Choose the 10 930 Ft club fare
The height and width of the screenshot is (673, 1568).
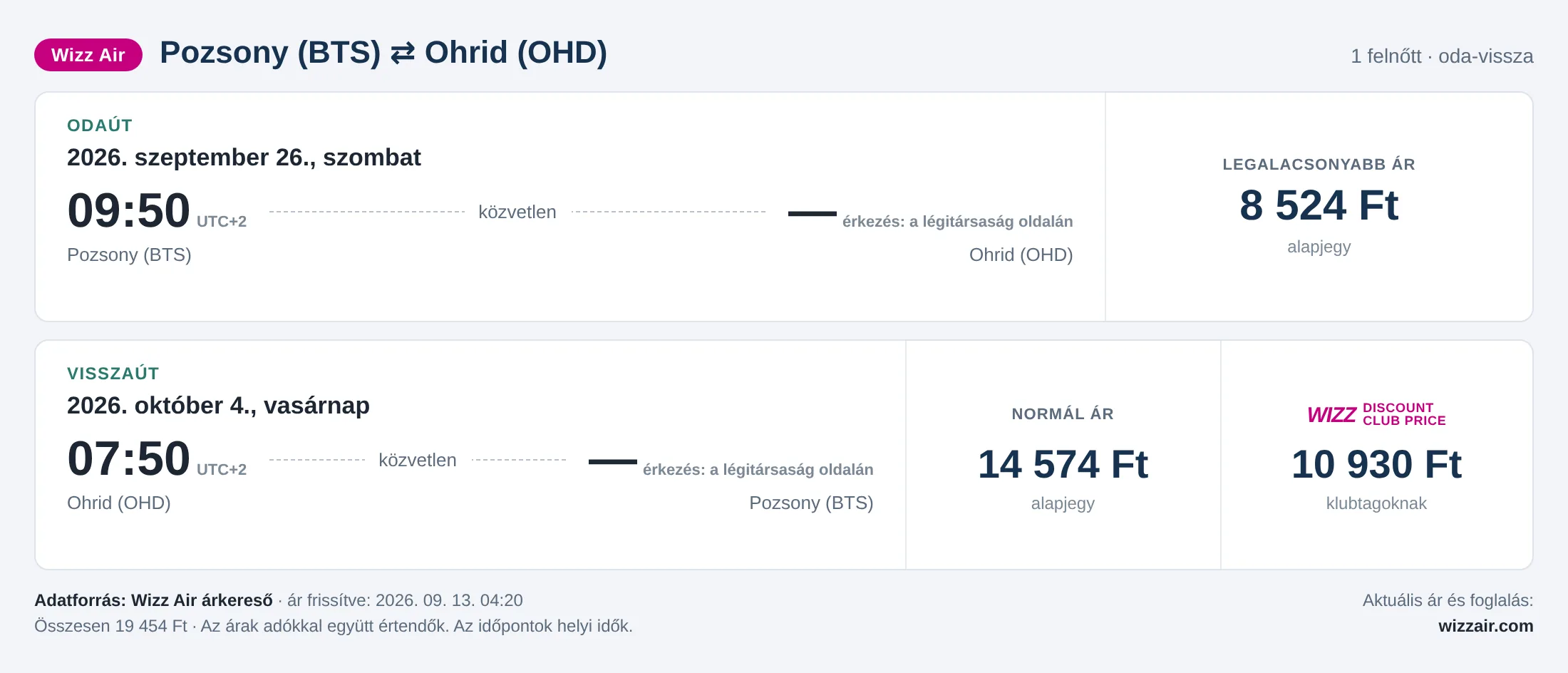click(1376, 464)
